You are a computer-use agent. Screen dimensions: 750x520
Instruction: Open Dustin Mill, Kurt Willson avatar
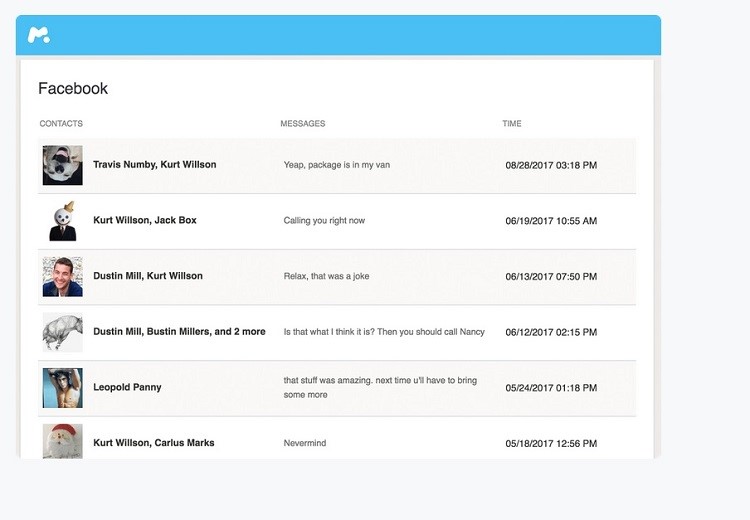pos(63,277)
